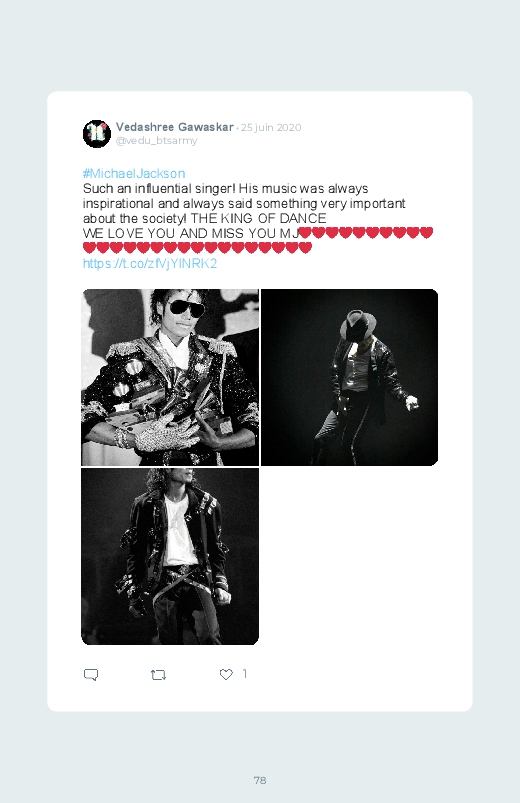Click the second row of red heart emojis
The height and width of the screenshot is (803, 520).
(197, 248)
